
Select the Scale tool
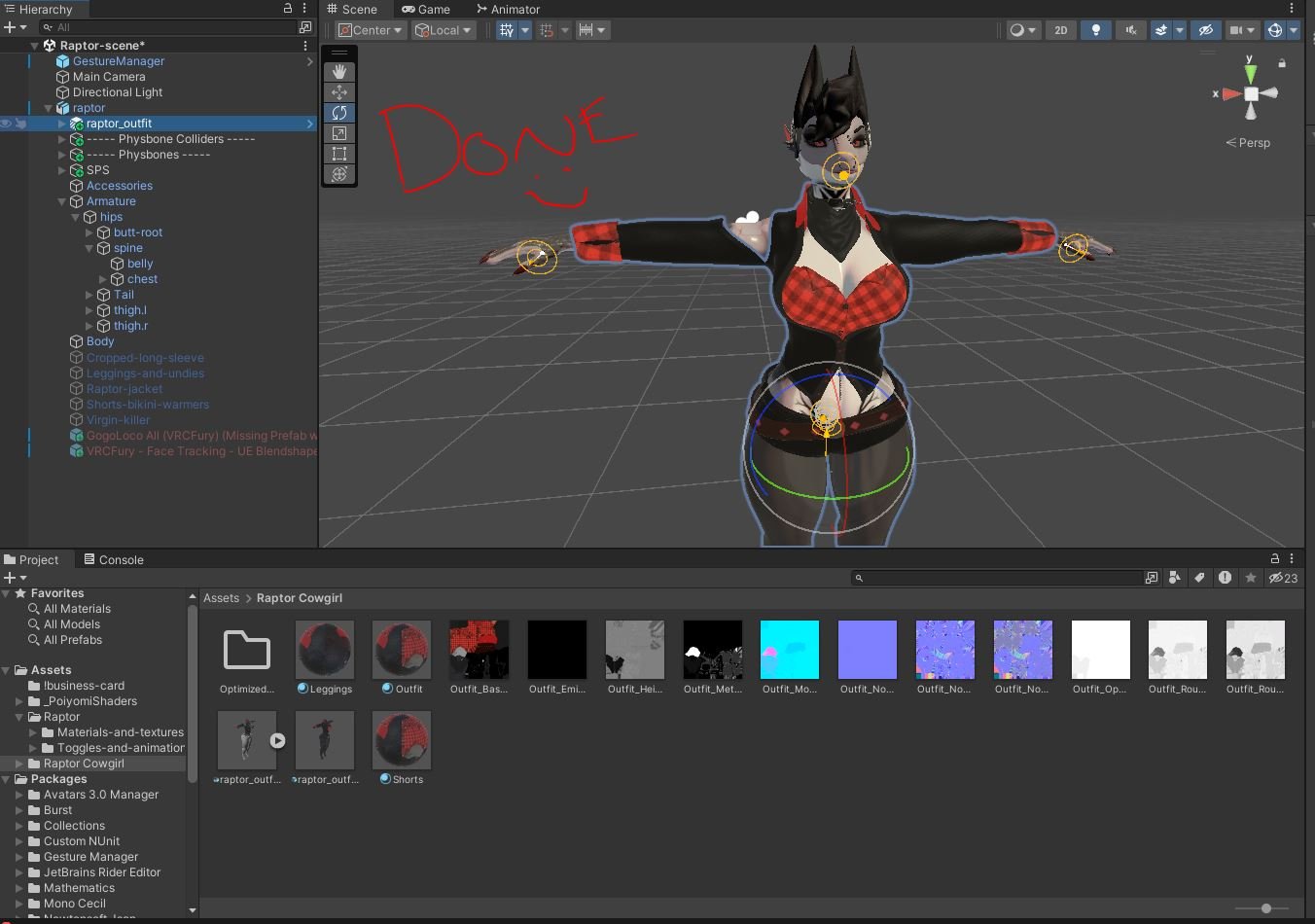(339, 133)
